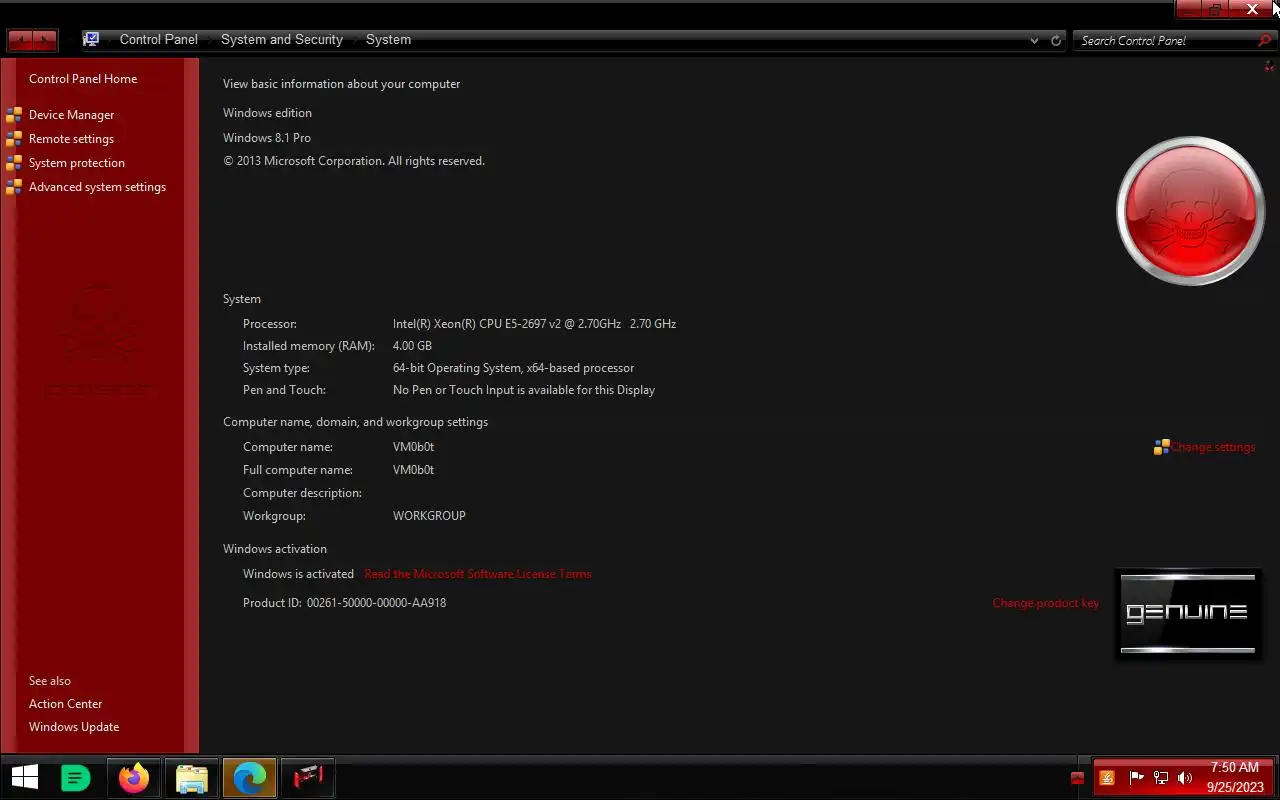
Task: Click the red skull Windows logo
Action: click(1190, 211)
